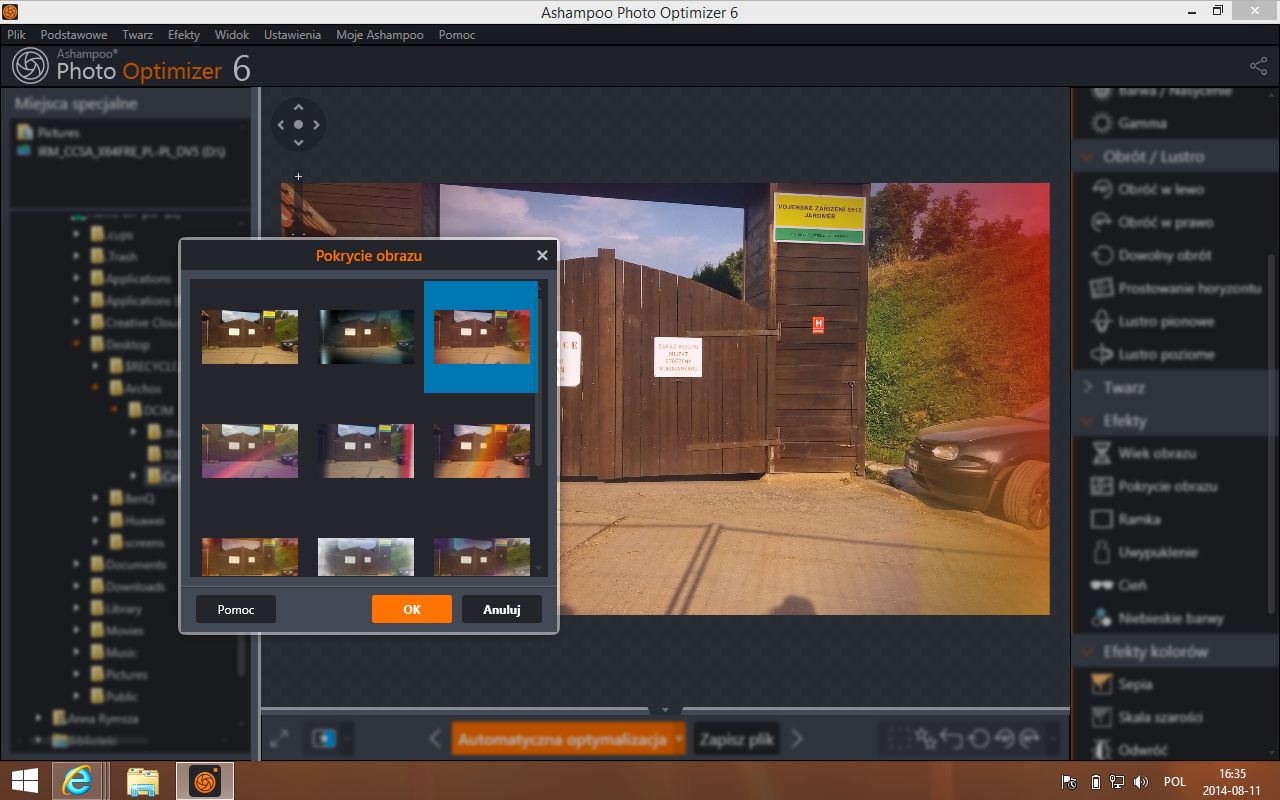Confirm overlay with the OK button
Viewport: 1280px width, 800px height.
point(412,609)
